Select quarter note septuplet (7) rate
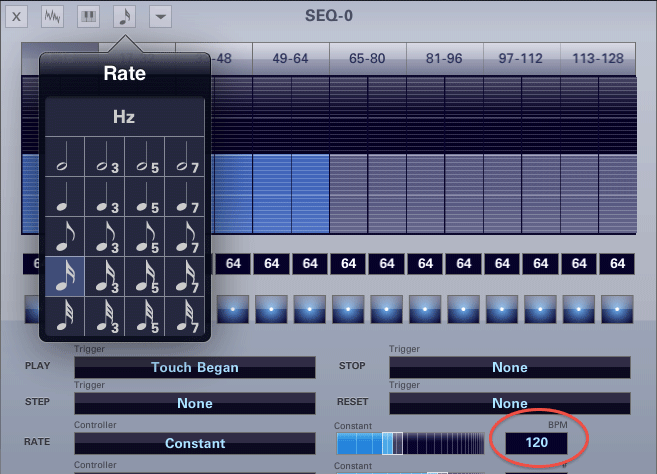 pyautogui.click(x=185, y=197)
